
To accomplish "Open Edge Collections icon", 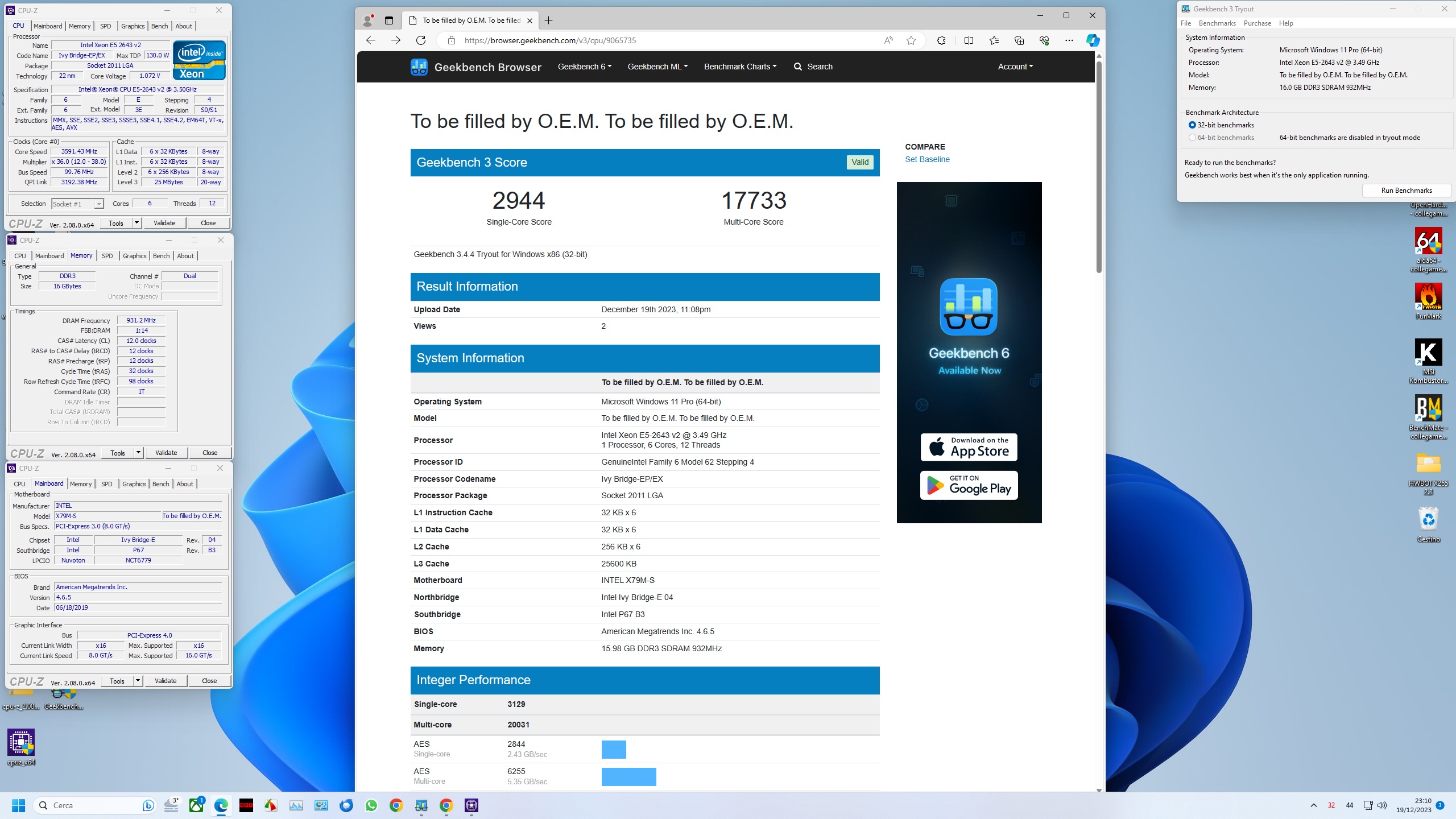I will [x=1019, y=40].
